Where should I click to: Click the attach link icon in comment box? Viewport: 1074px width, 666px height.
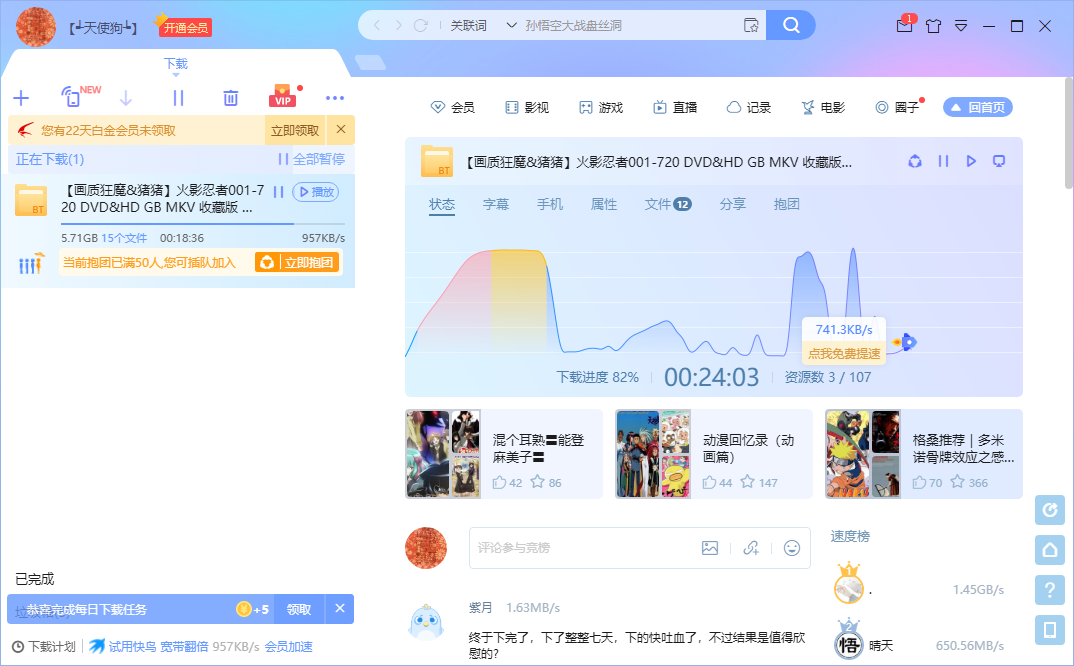[x=751, y=548]
